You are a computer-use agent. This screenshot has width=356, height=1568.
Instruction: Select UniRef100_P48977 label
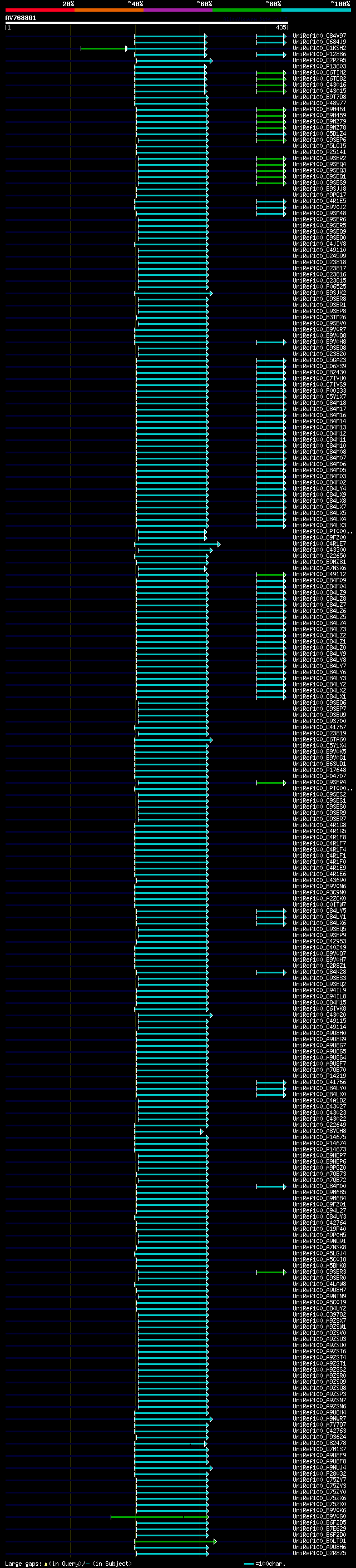(x=319, y=103)
